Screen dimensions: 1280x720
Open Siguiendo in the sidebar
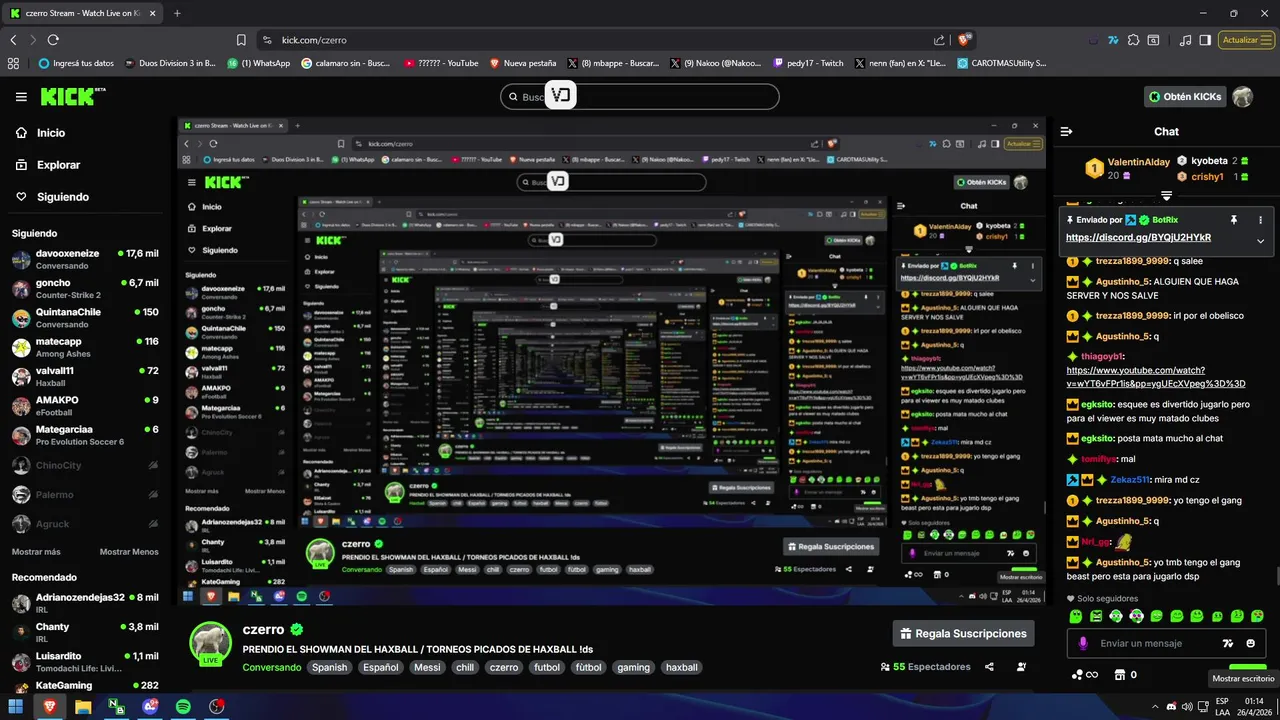coord(51,197)
